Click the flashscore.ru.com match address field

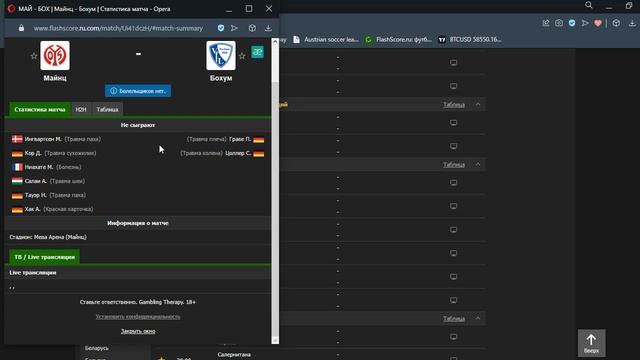click(x=118, y=28)
